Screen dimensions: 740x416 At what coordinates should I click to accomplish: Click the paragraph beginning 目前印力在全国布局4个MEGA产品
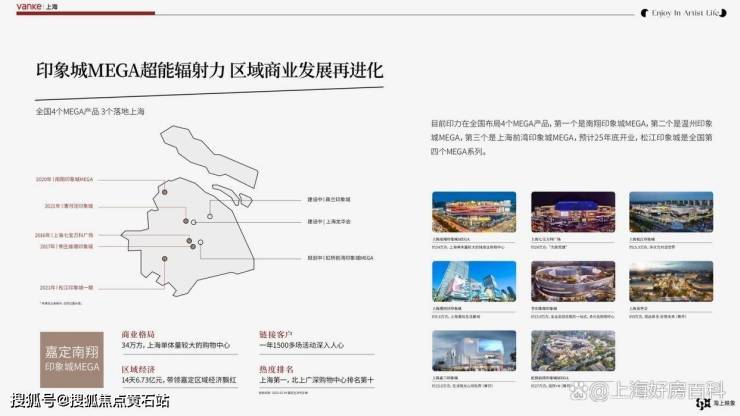(572, 137)
